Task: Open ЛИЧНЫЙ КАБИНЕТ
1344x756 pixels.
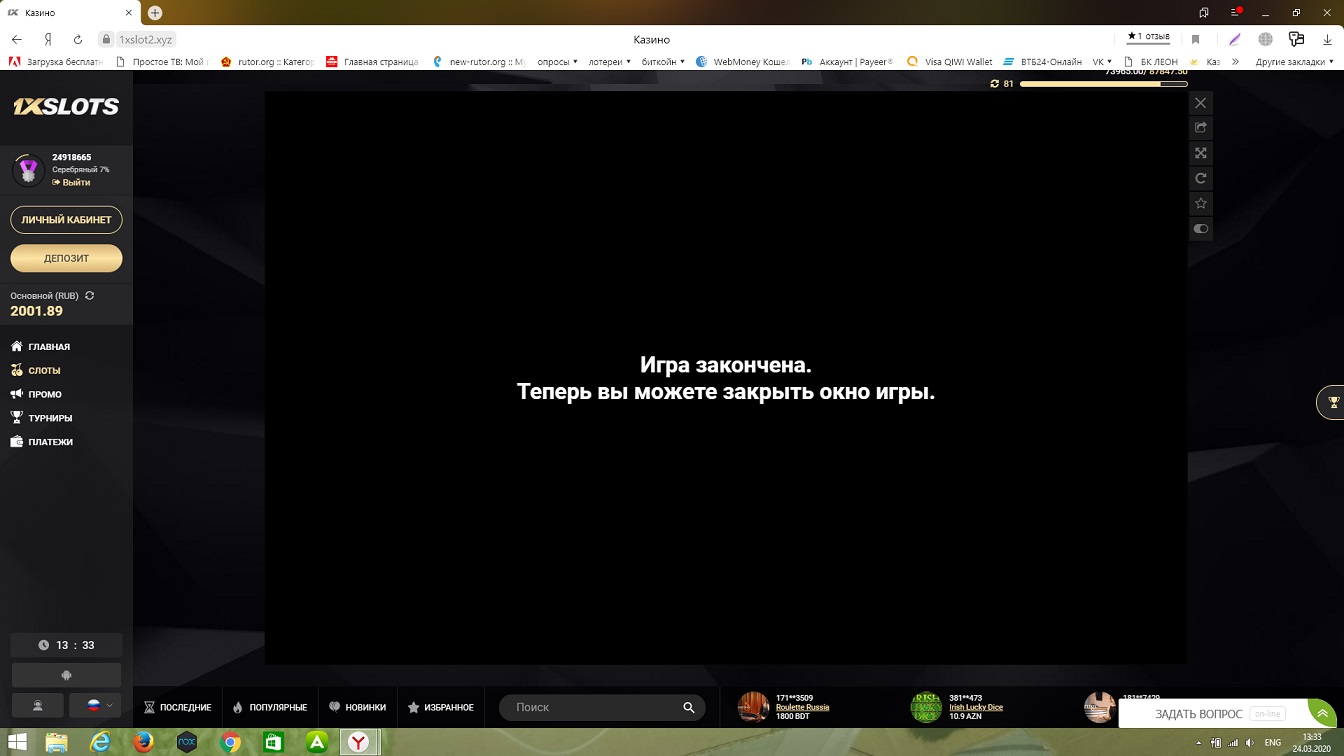Action: point(66,220)
